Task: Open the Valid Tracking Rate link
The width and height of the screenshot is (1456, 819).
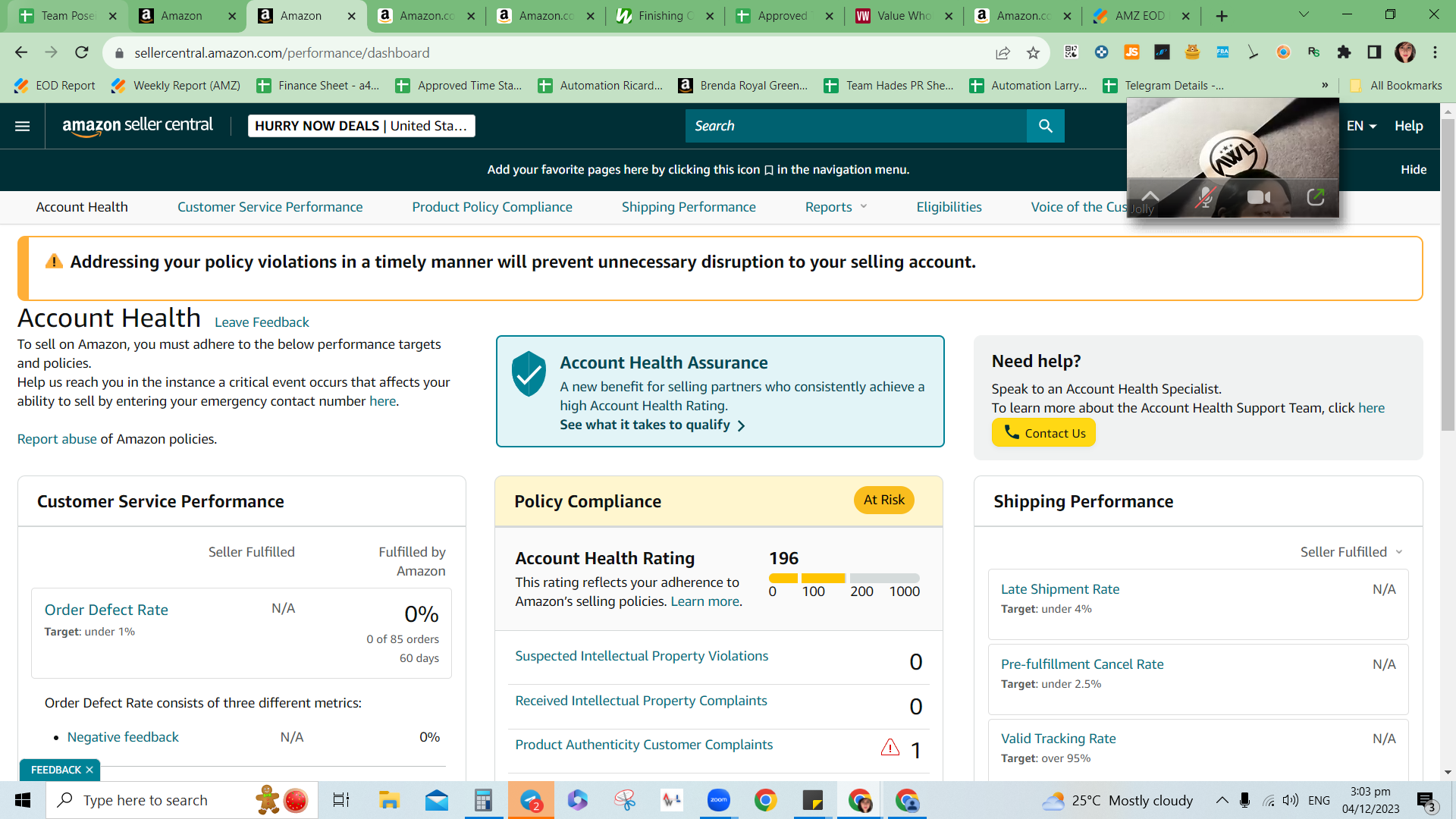Action: (1059, 739)
